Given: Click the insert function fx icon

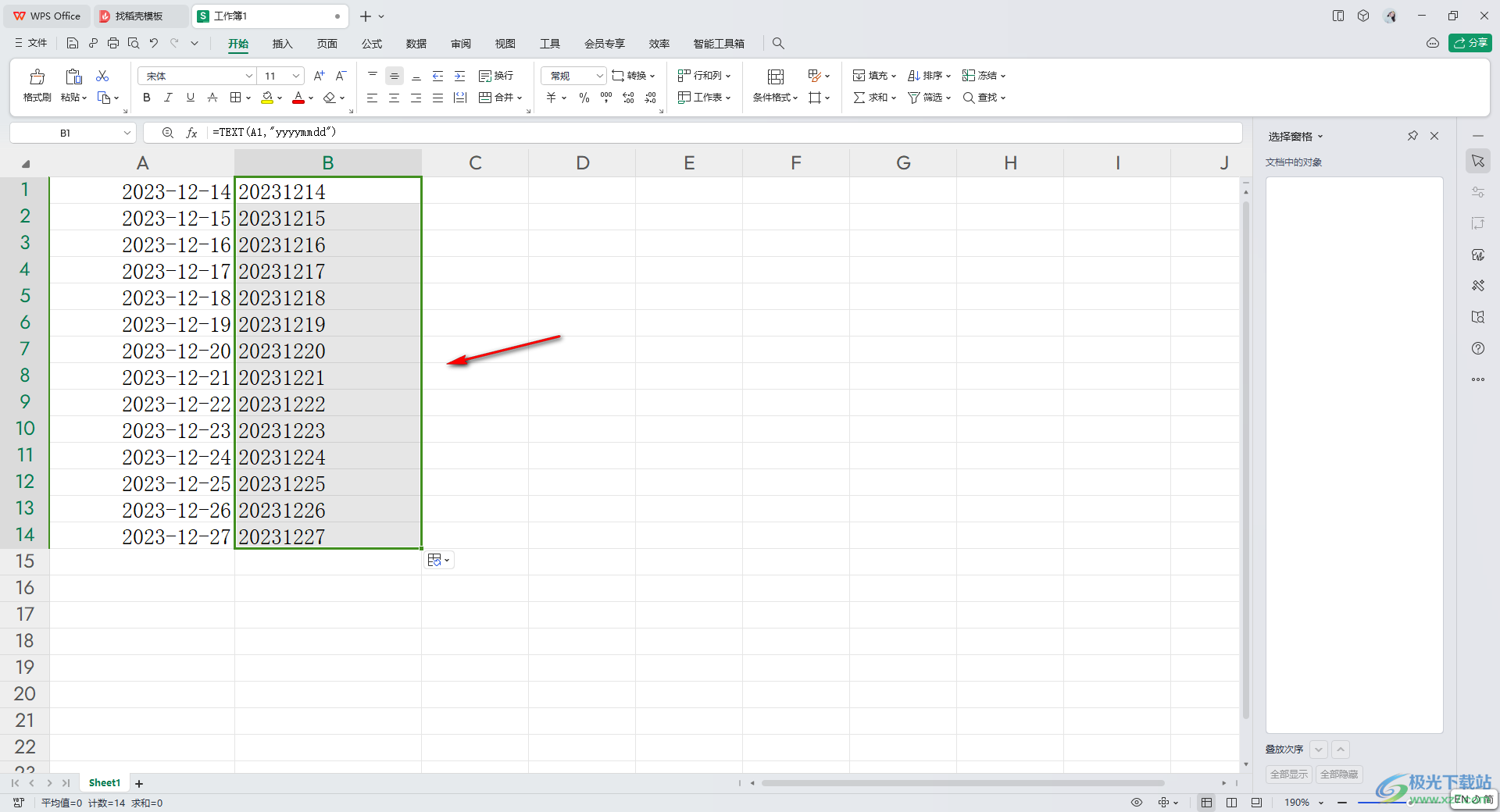Looking at the screenshot, I should tap(191, 133).
